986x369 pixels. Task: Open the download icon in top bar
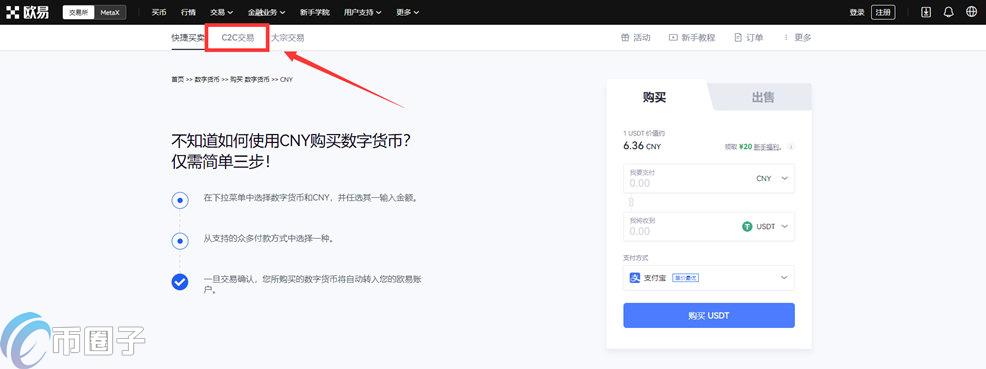[x=926, y=12]
